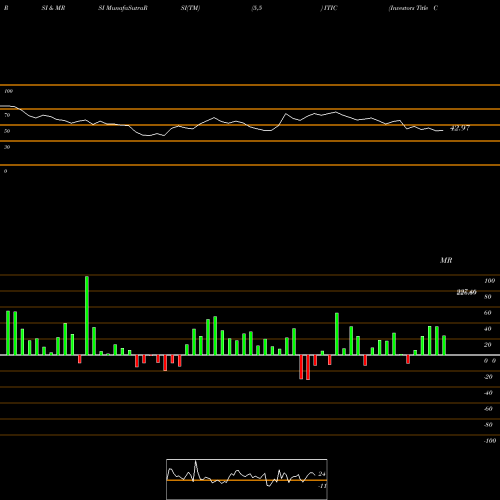Image resolution: width=500 pixels, height=500 pixels.
Task: Click the end point of the RSI line
Action: pyautogui.click(x=443, y=130)
